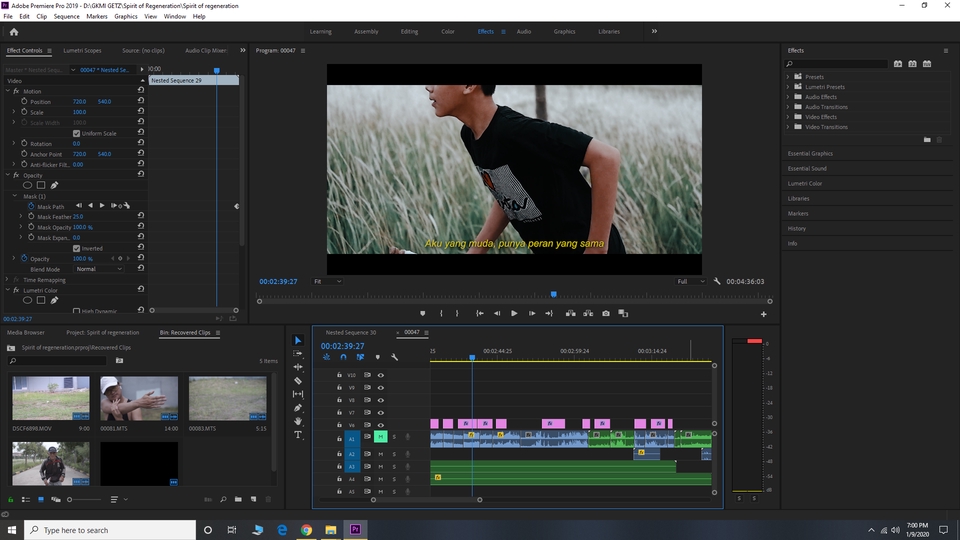Create ellipse mask under Opacity
The width and height of the screenshot is (960, 540).
click(x=28, y=185)
